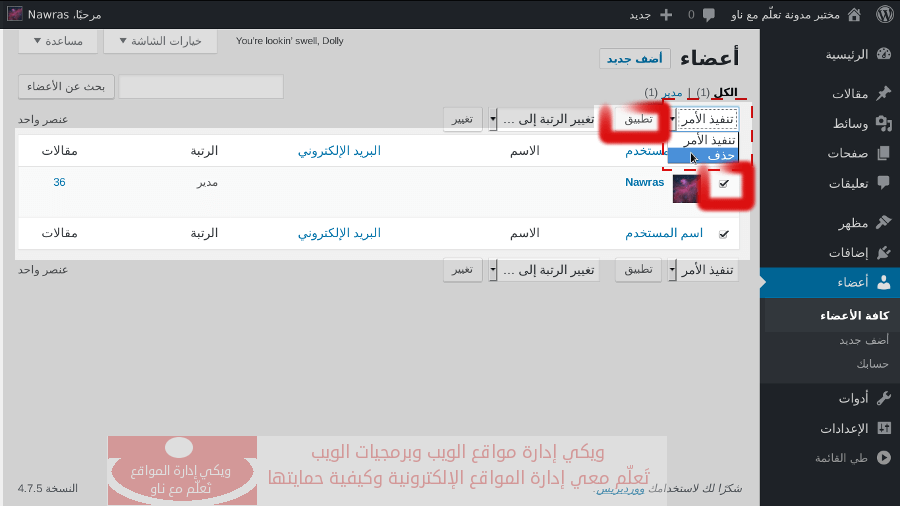Viewport: 900px width, 506px height.
Task: Click the Pages (صفحات) sidebar icon
Action: 883,154
